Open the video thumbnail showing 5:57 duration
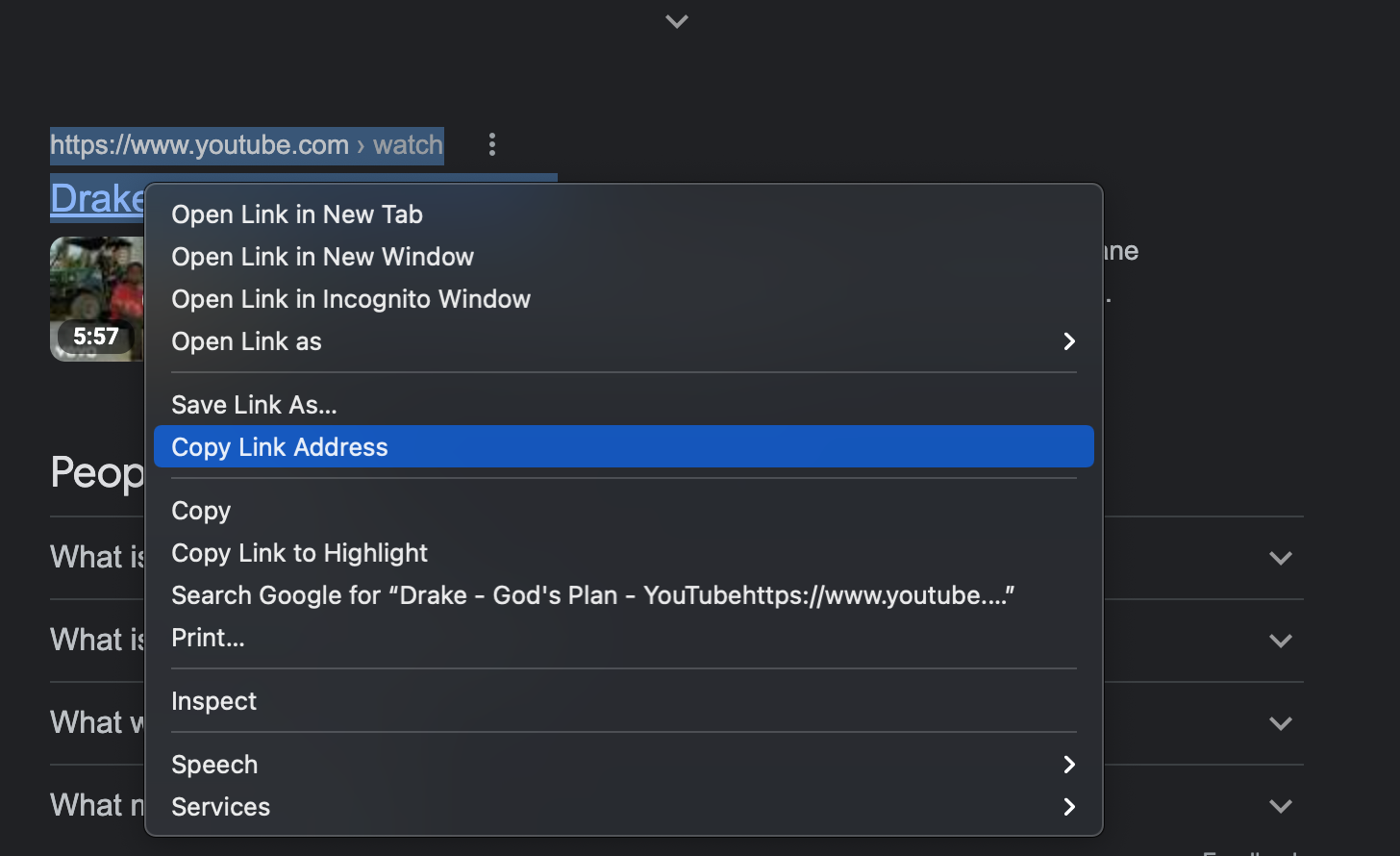Screen dimensions: 1400x856 (96, 299)
